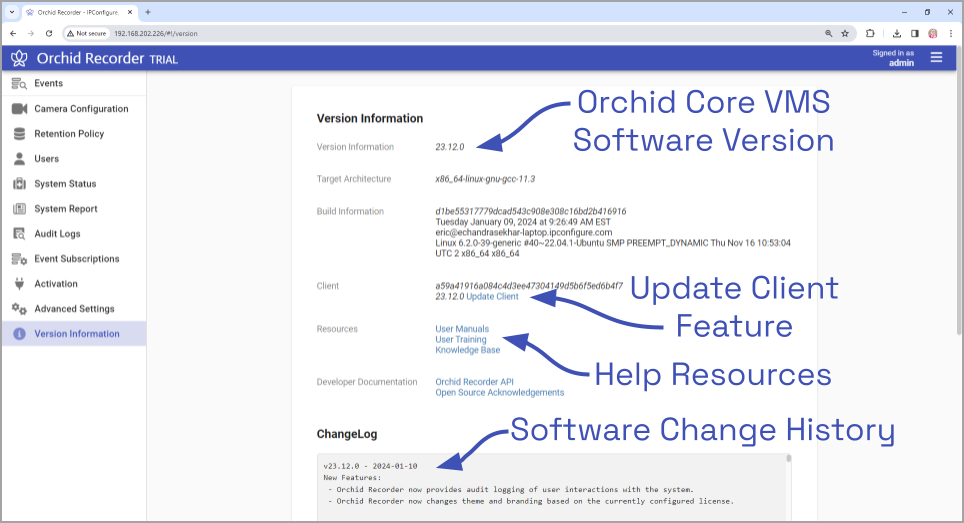Expand the browser tab search dropdown arrow

(x=12, y=12)
